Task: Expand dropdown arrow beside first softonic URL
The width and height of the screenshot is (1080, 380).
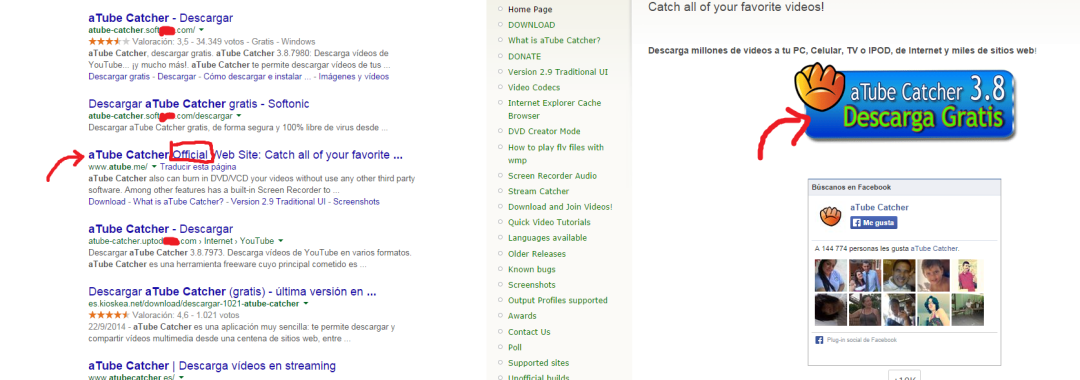Action: pos(201,30)
